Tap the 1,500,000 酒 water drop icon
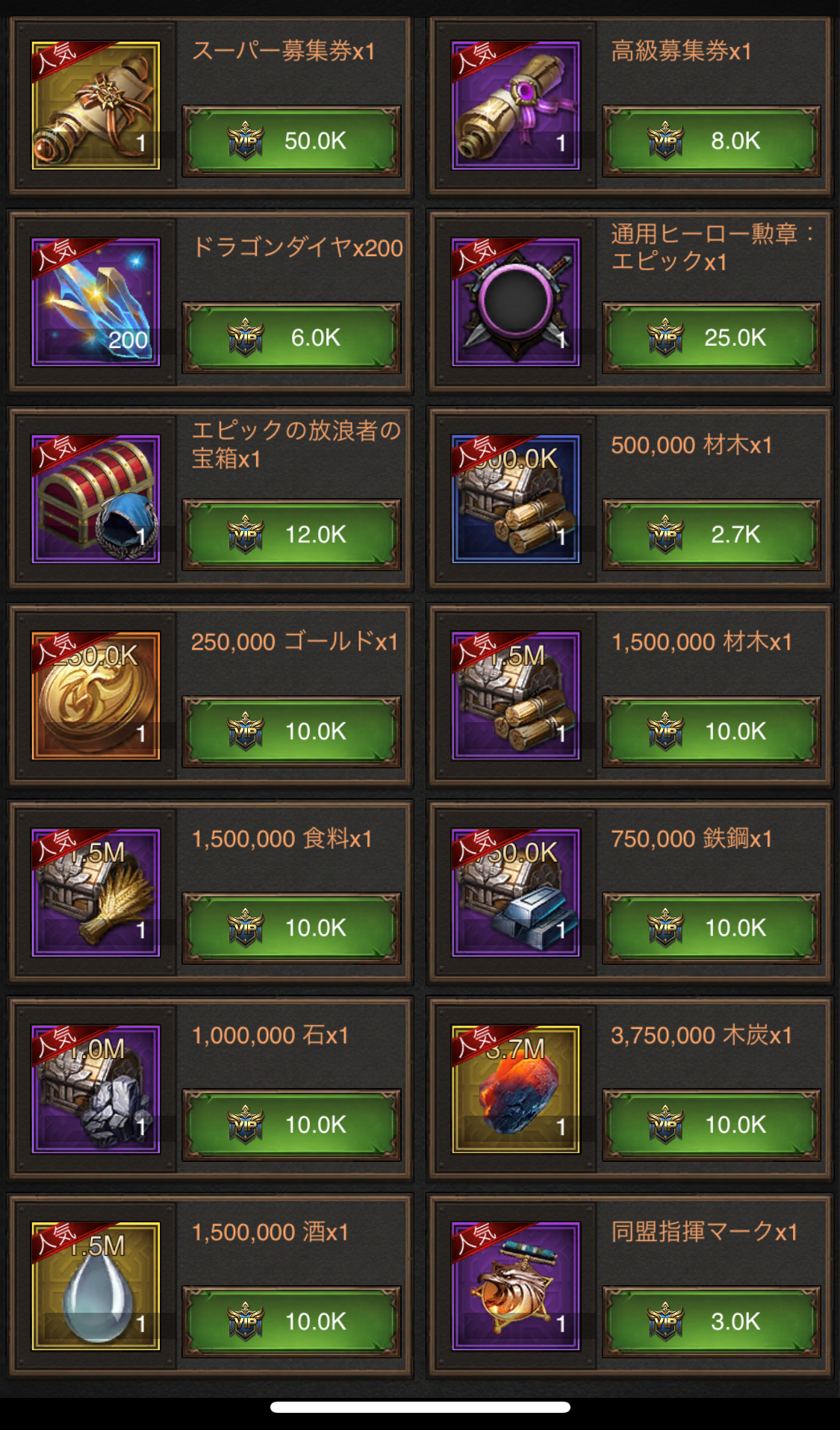The height and width of the screenshot is (1430, 840). point(96,1286)
